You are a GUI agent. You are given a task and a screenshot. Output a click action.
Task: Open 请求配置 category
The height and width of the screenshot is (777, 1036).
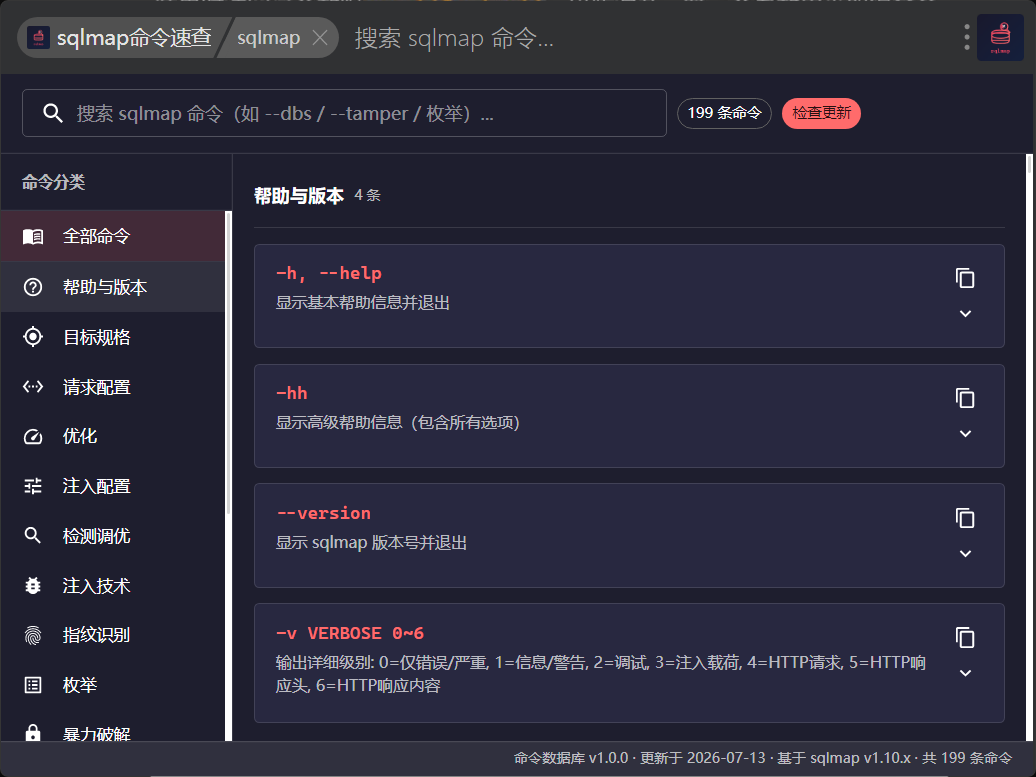click(x=113, y=387)
